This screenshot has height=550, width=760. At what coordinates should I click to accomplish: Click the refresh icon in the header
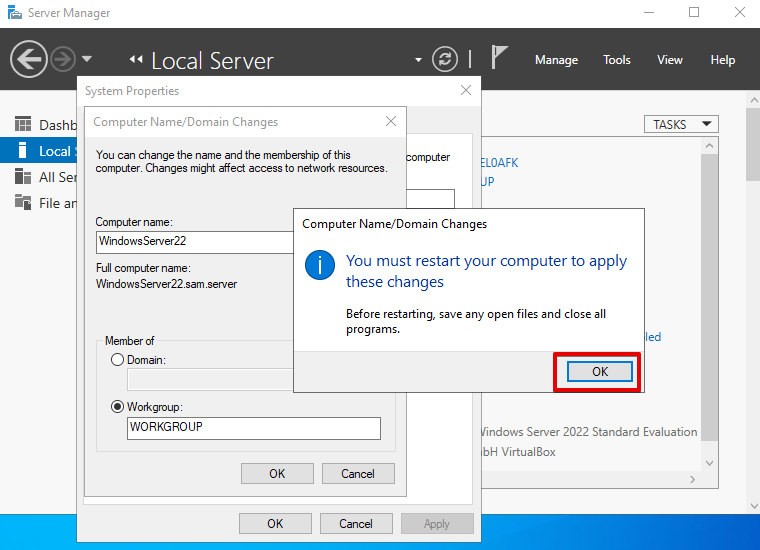(x=445, y=59)
